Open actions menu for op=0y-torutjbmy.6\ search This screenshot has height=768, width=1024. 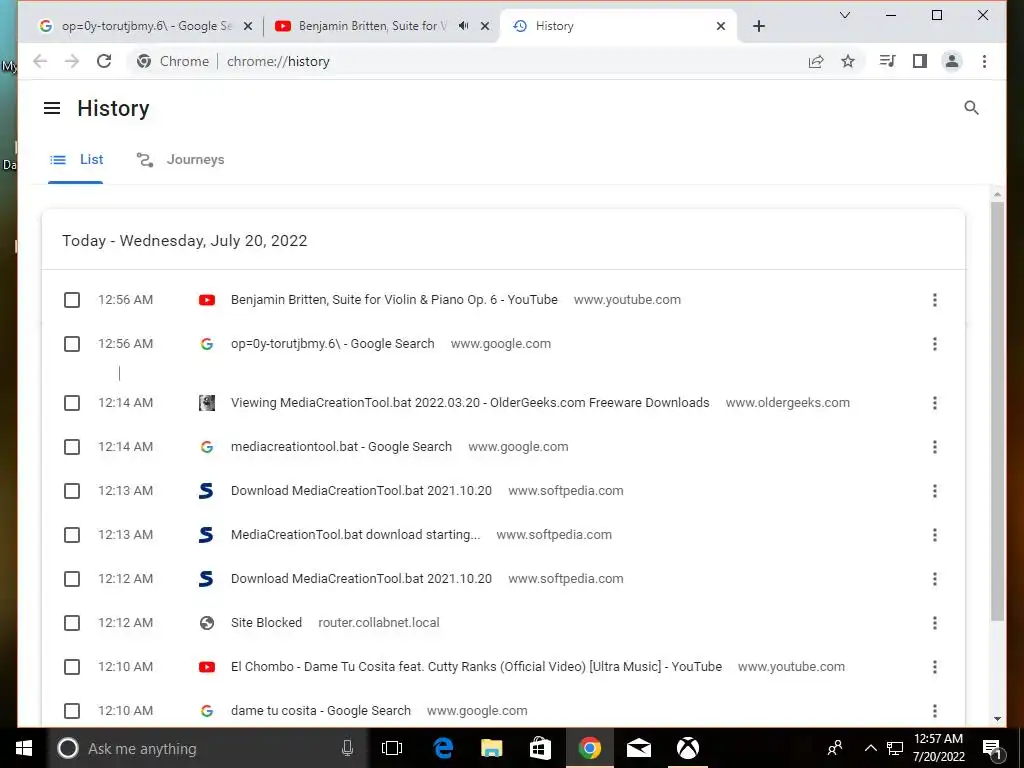point(935,344)
